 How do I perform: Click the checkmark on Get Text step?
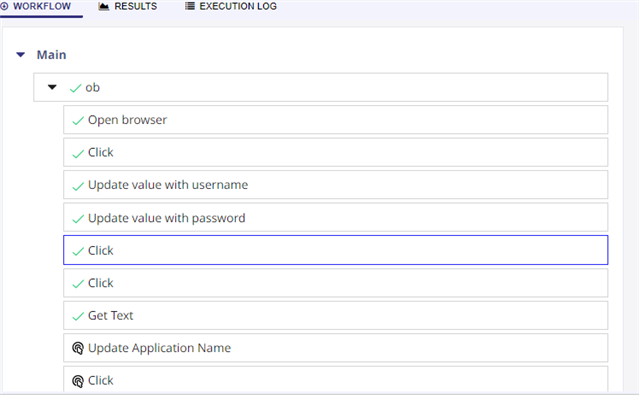78,316
